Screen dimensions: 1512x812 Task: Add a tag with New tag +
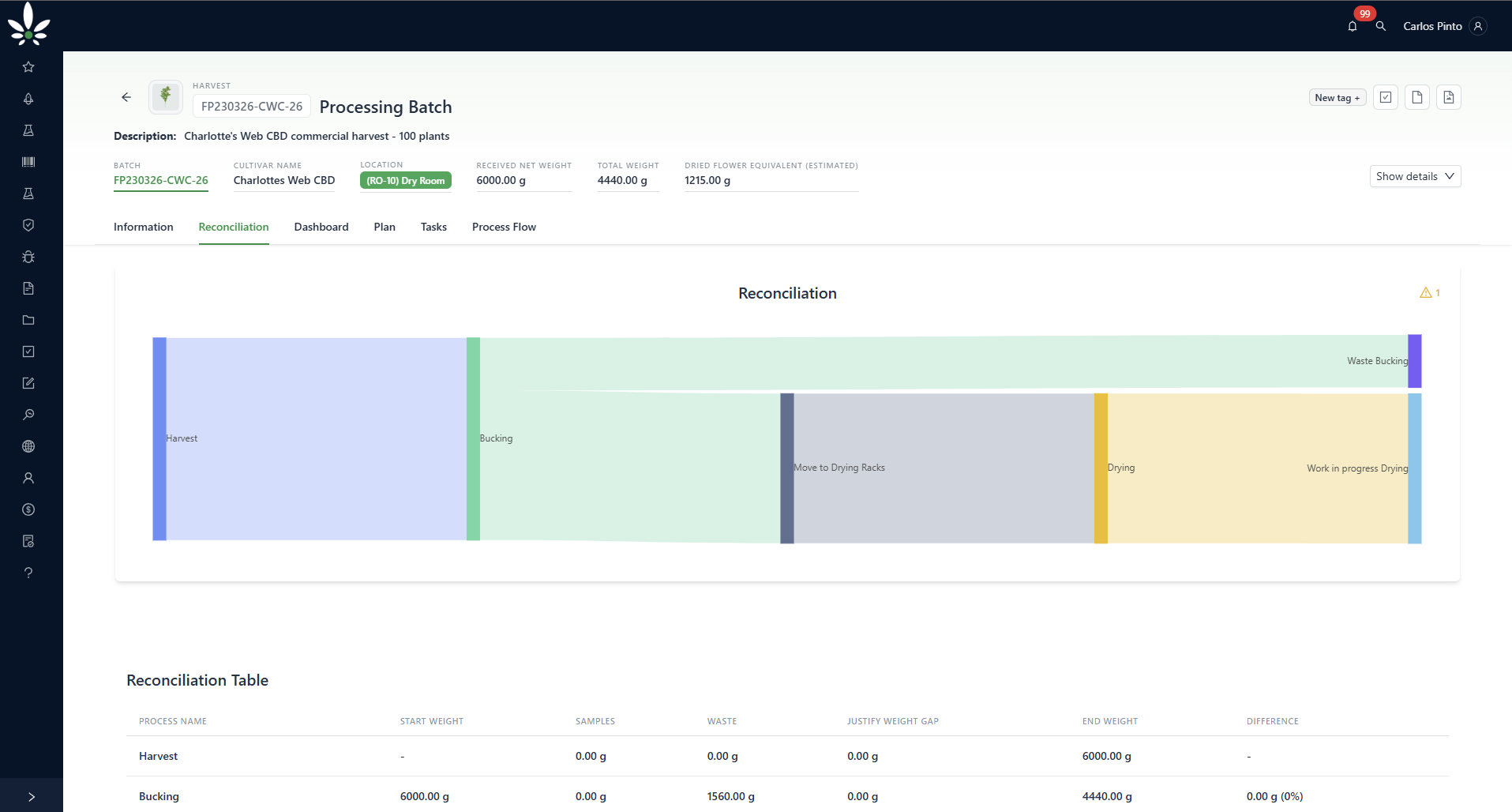1338,98
